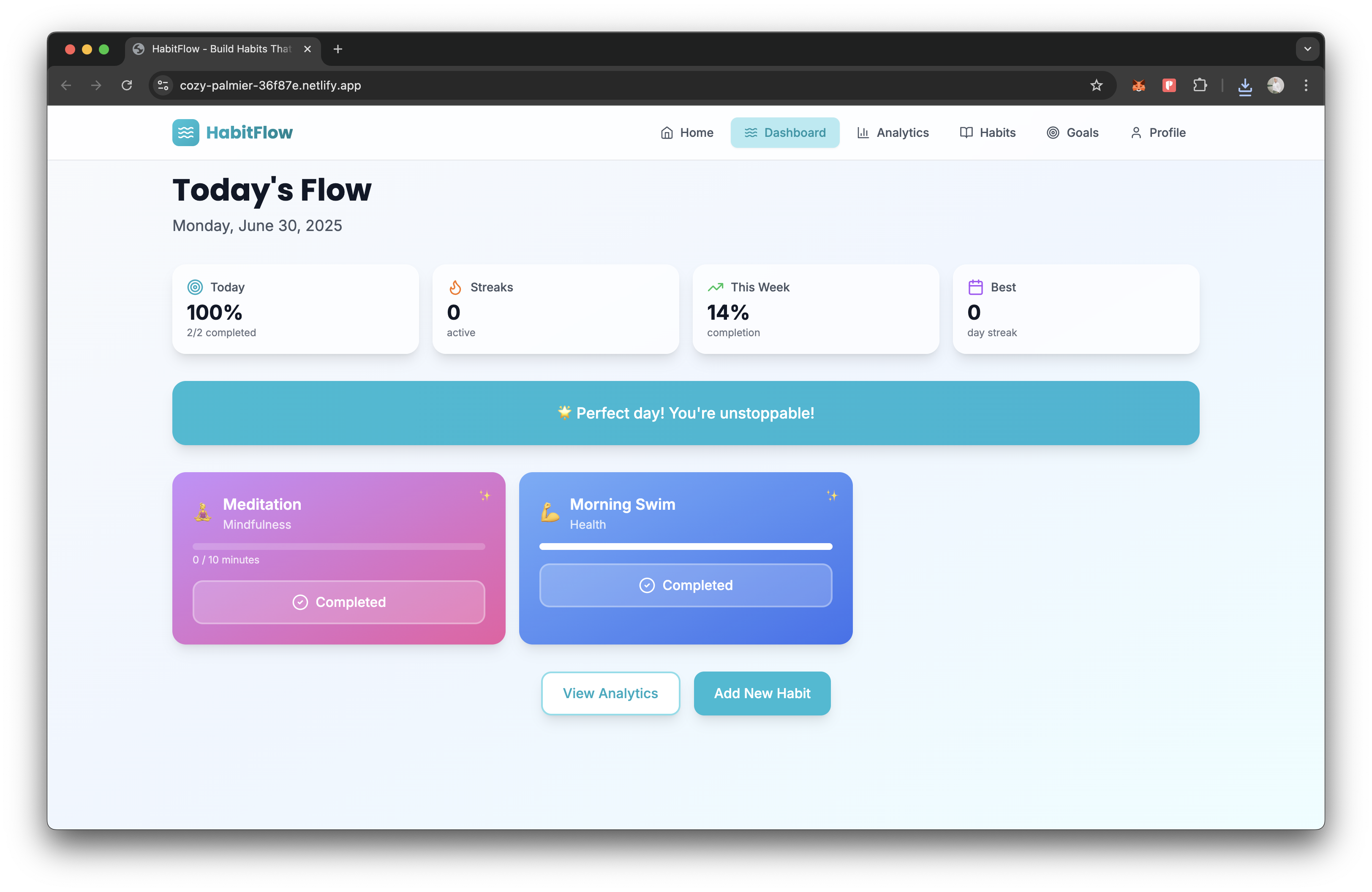The image size is (1372, 892).
Task: Click the flexed arm emoji on Morning Swim
Action: point(550,512)
